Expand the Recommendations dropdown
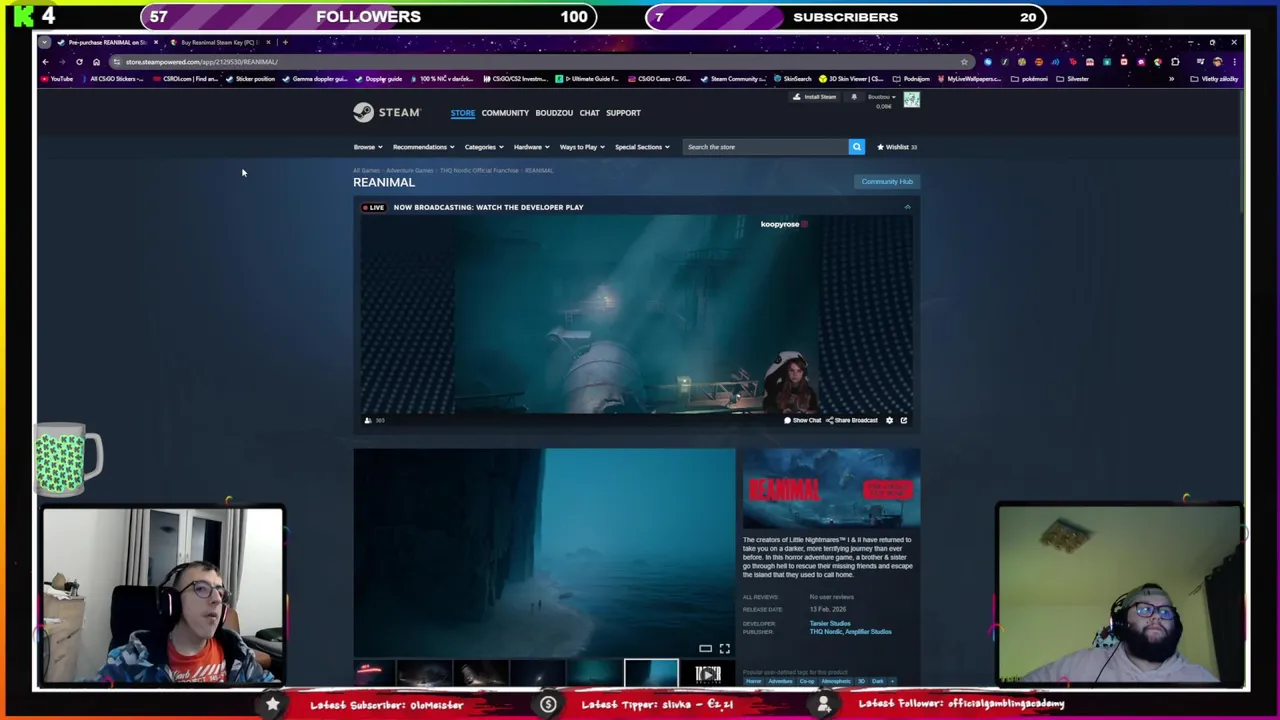The height and width of the screenshot is (720, 1280). pyautogui.click(x=423, y=147)
